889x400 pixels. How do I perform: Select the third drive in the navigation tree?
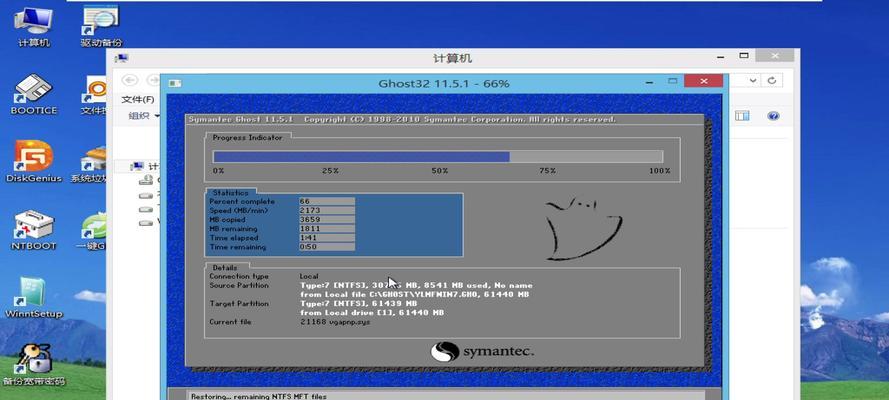(x=146, y=209)
